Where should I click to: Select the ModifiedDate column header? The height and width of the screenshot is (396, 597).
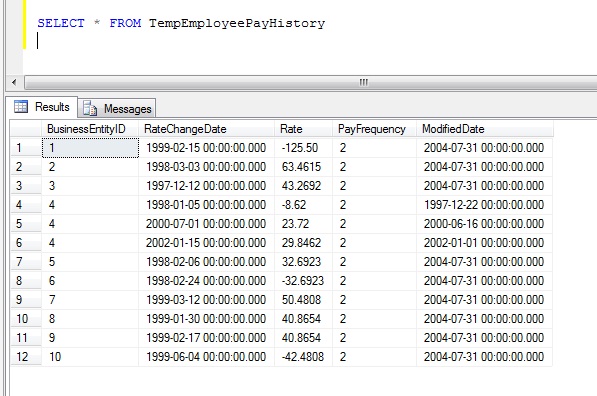[485, 129]
